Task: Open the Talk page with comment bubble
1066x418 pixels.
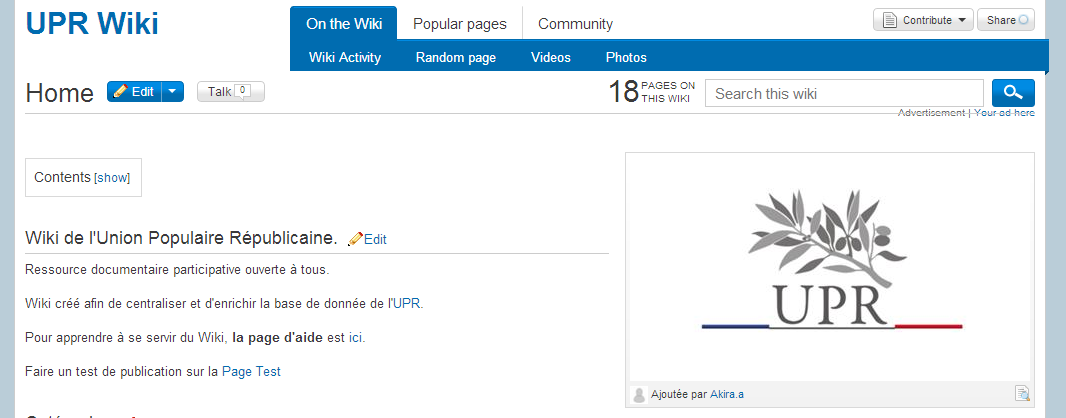Action: [230, 92]
